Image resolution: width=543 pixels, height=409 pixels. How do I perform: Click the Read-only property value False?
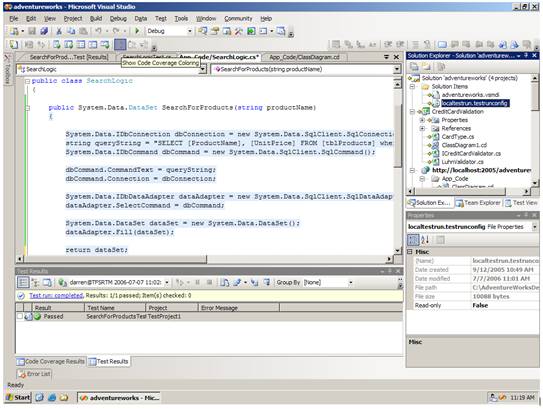[480, 305]
